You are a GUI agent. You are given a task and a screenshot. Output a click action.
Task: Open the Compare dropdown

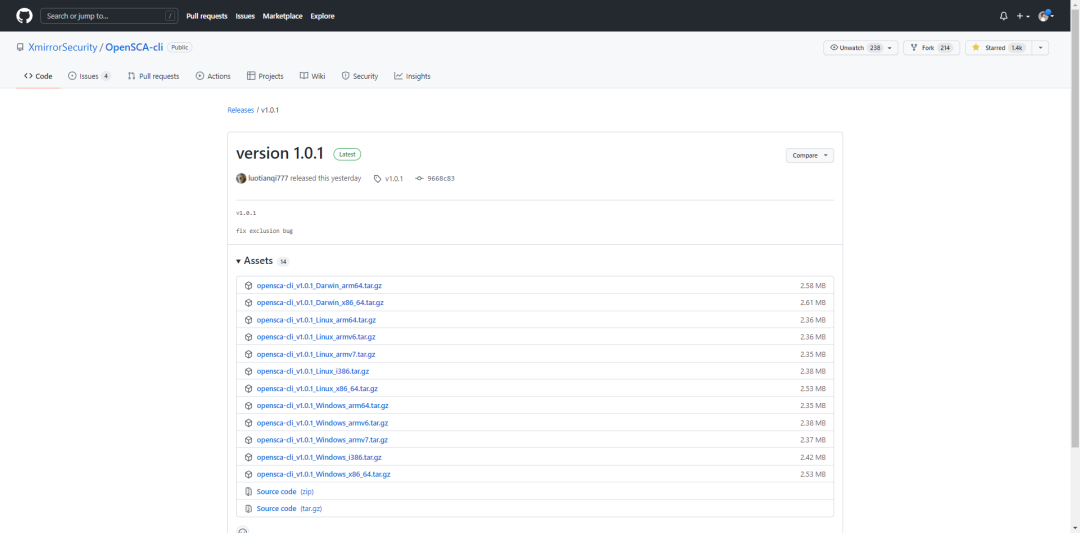pyautogui.click(x=809, y=156)
